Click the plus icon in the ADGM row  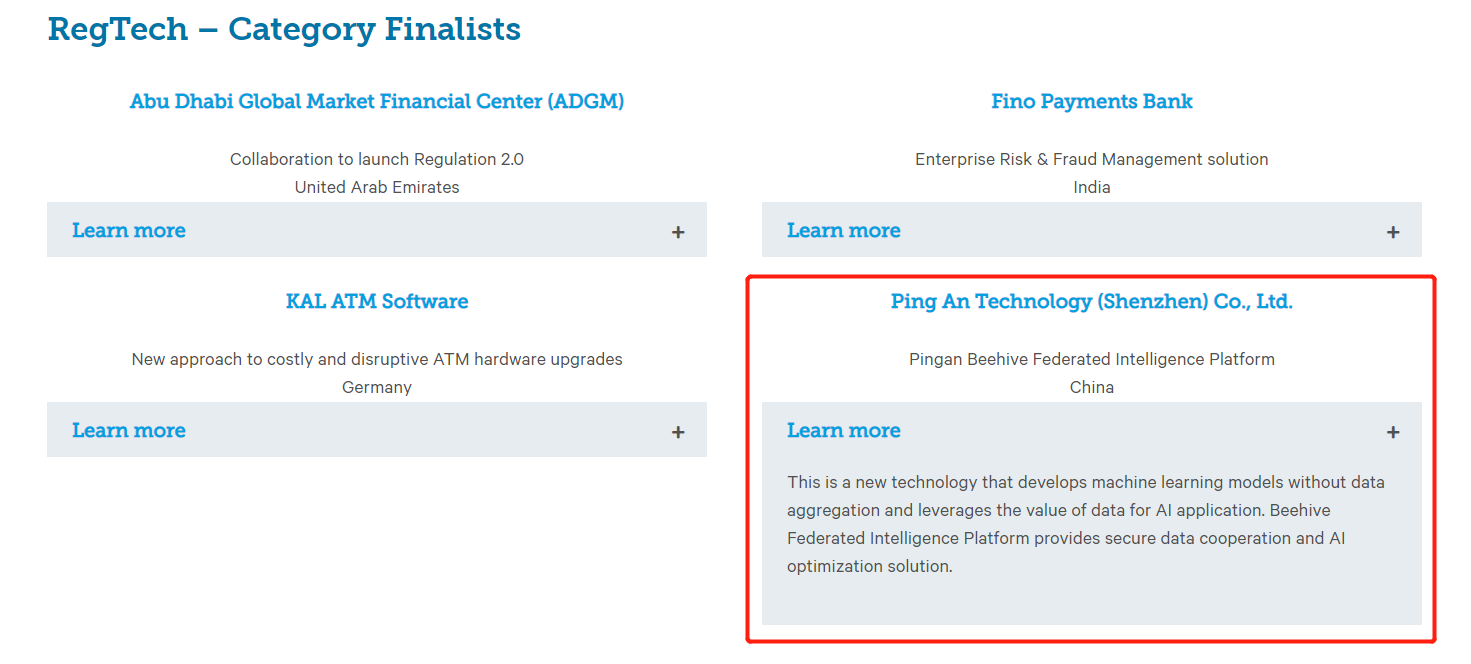point(678,232)
